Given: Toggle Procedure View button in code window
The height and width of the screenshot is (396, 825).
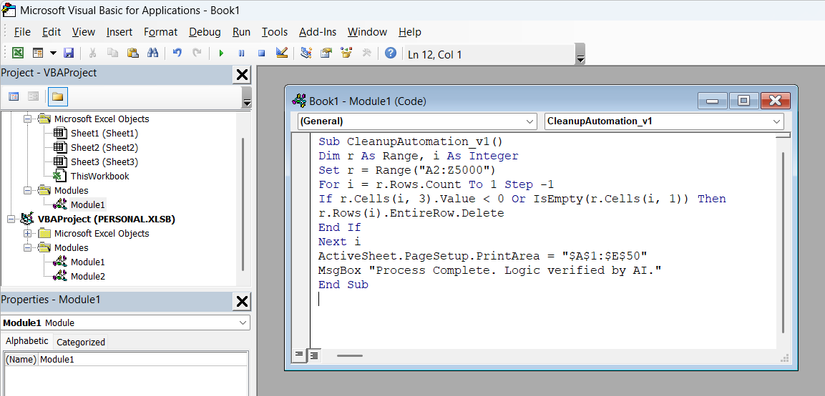Looking at the screenshot, I should coord(298,356).
